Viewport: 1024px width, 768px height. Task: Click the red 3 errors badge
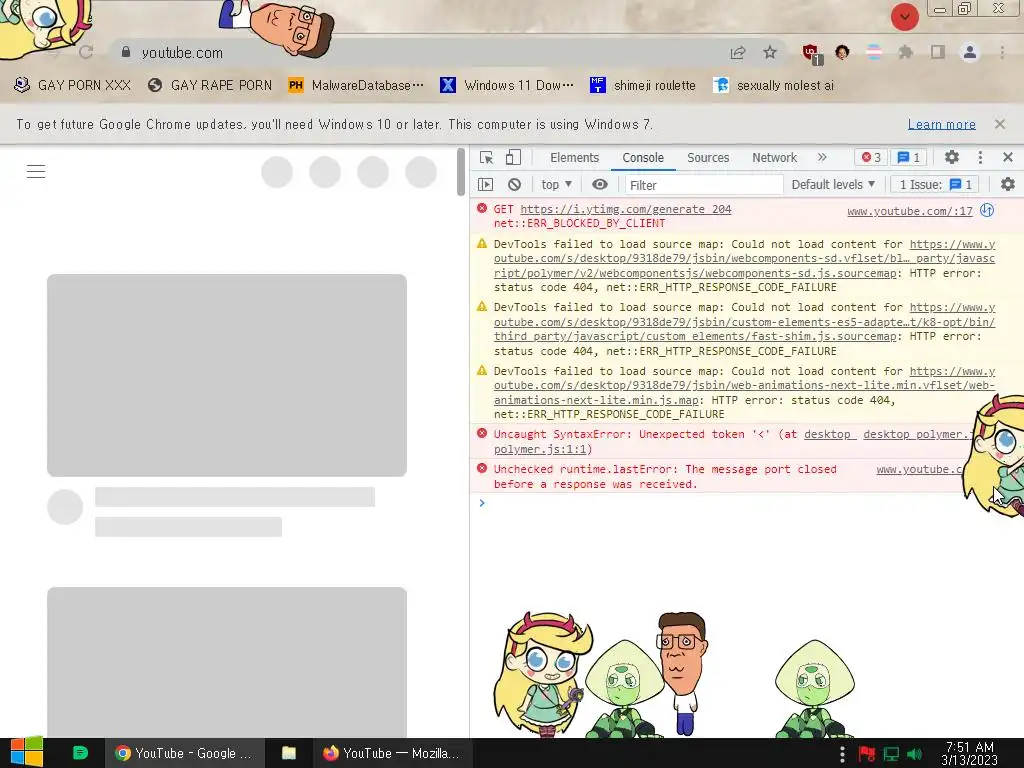coord(871,157)
